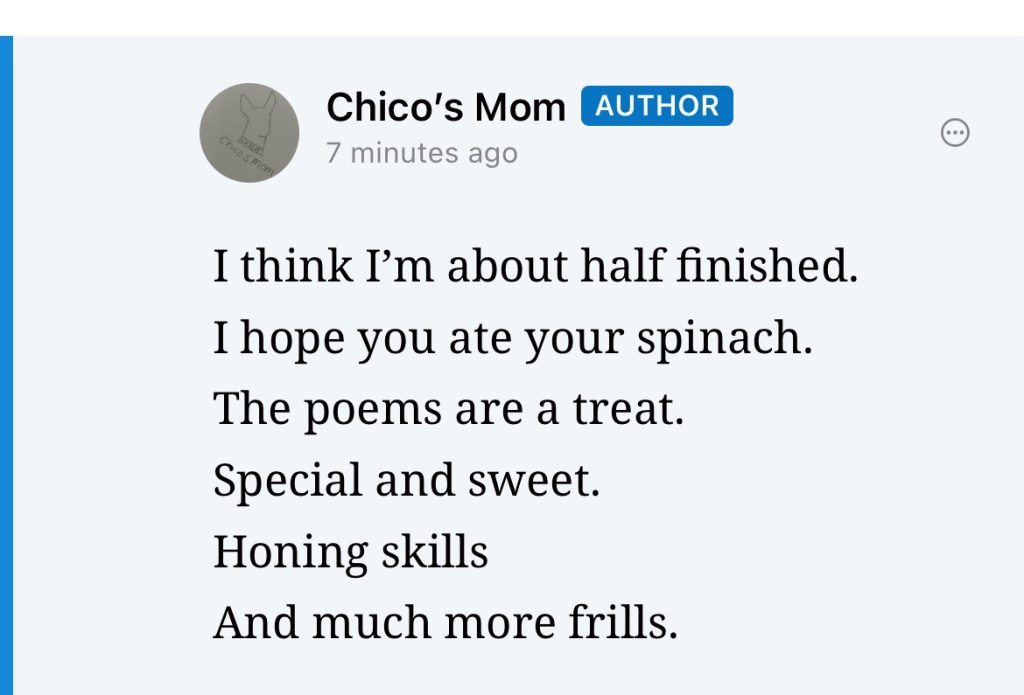Click the blue AUTHOR badge
This screenshot has width=1024, height=695.
tap(657, 106)
